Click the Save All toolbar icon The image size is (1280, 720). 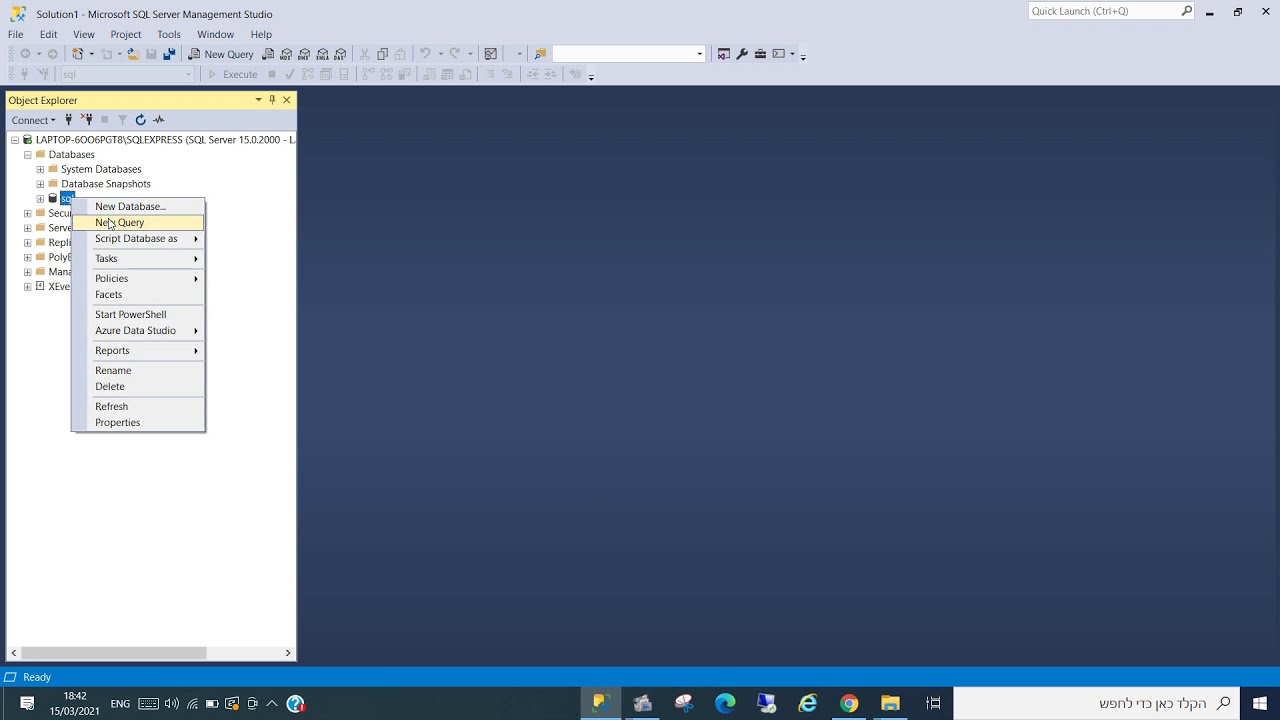tap(169, 54)
